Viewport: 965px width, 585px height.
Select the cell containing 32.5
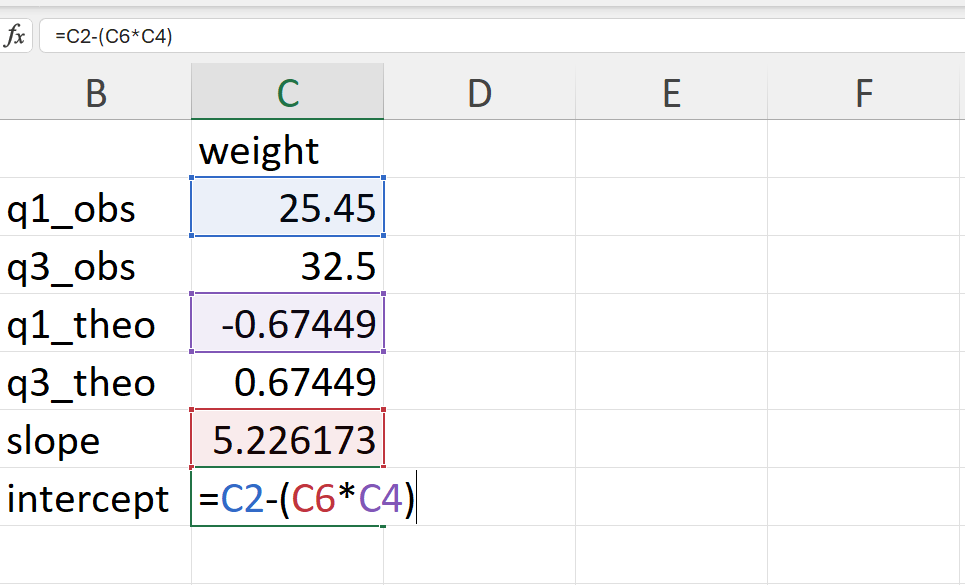click(x=287, y=265)
